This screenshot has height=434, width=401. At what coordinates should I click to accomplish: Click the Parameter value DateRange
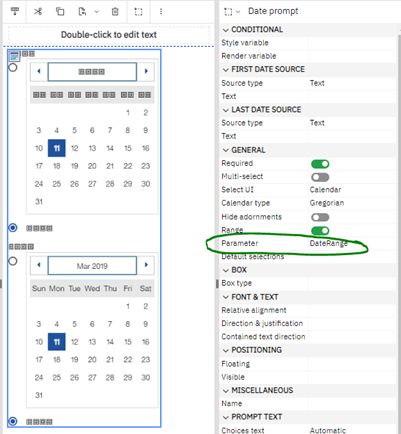[x=329, y=243]
